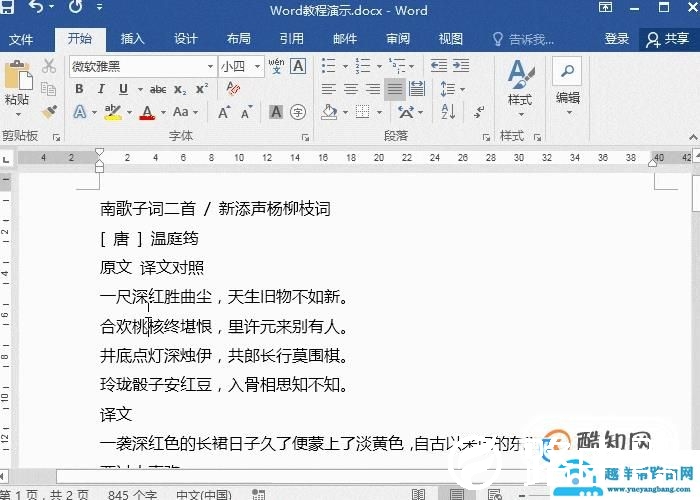700x500 pixels.
Task: Toggle character shading button
Action: click(x=276, y=112)
